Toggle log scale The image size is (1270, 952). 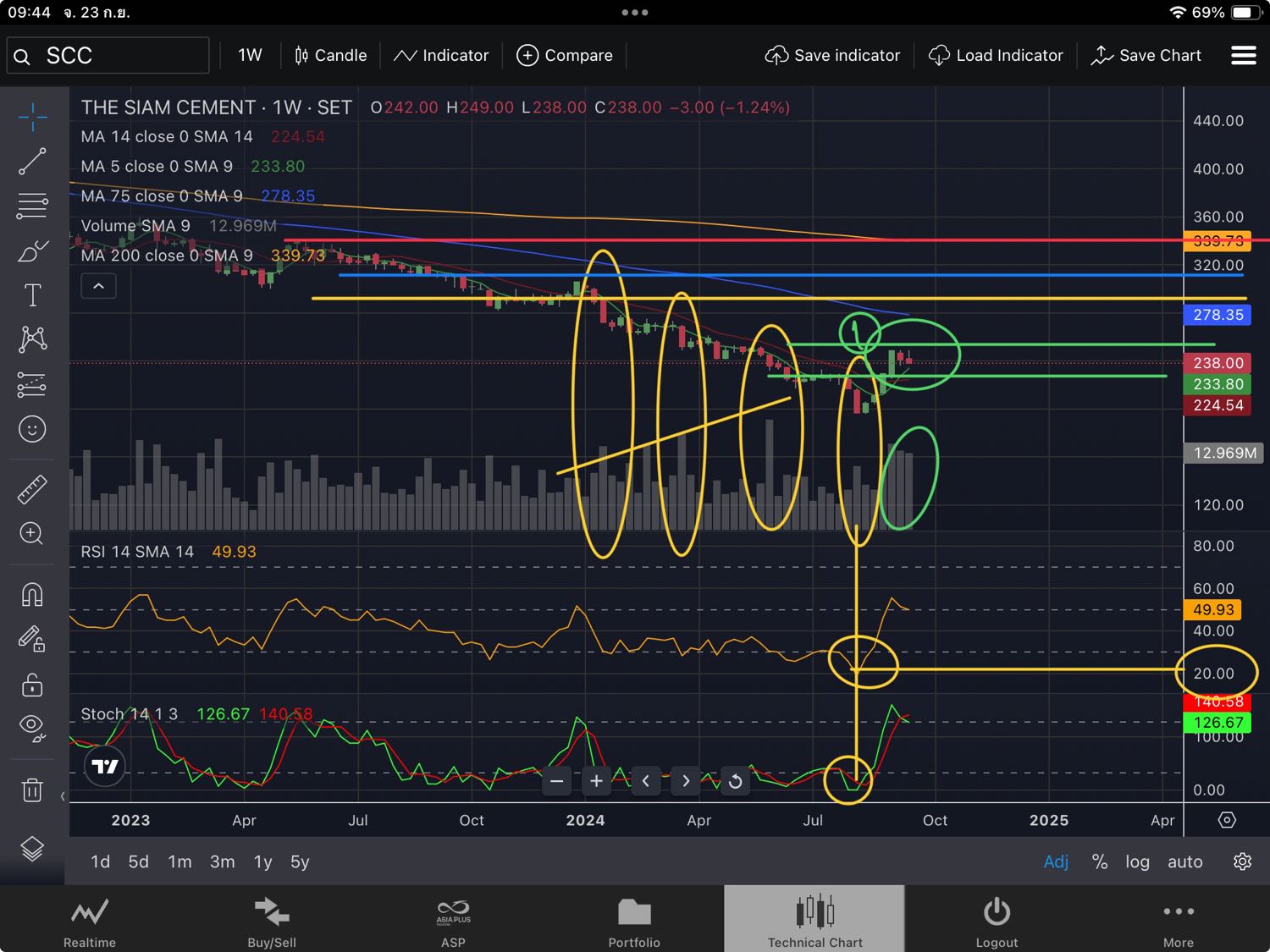[x=1137, y=861]
